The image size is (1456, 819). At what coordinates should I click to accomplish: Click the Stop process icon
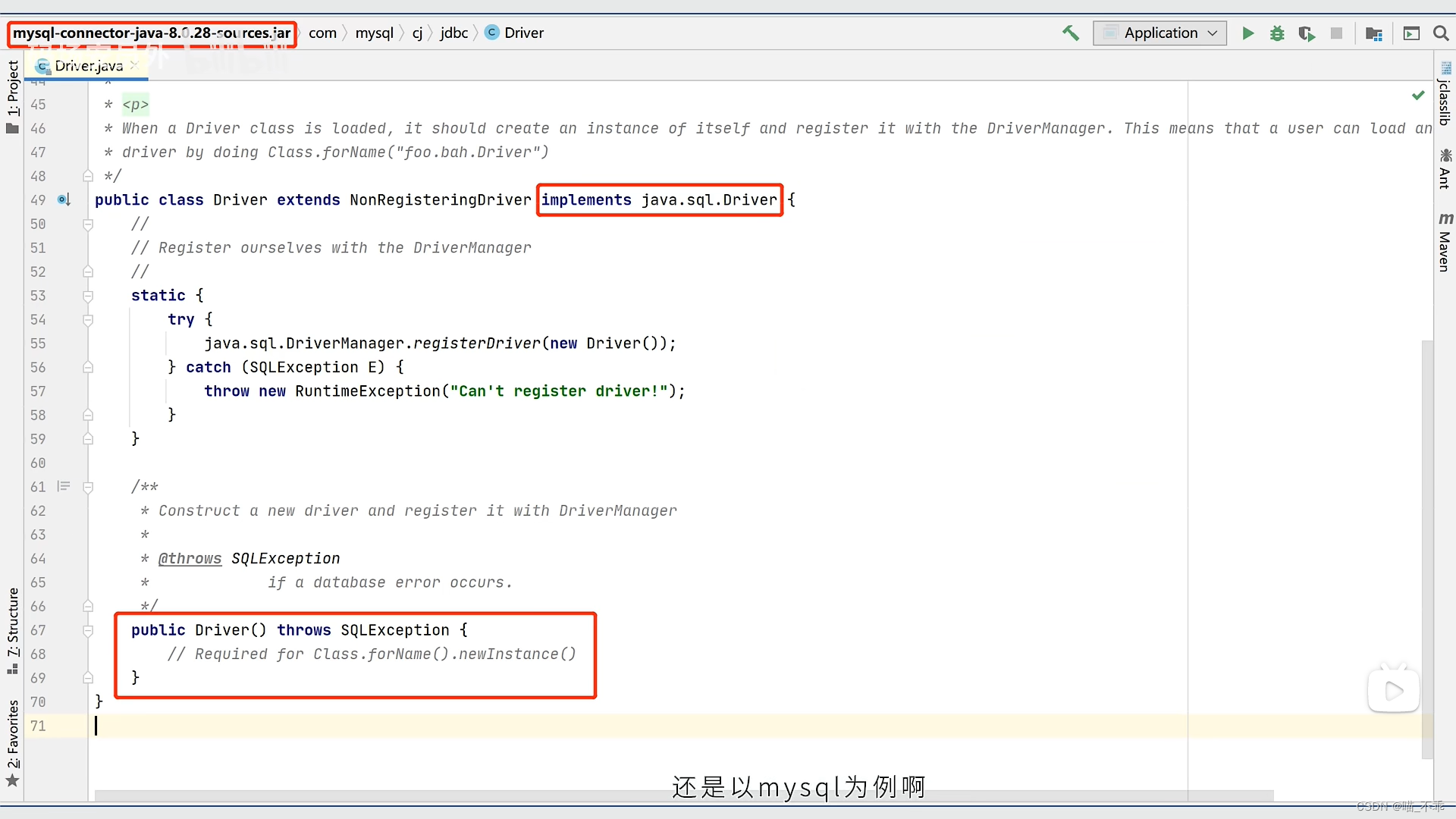[1336, 33]
